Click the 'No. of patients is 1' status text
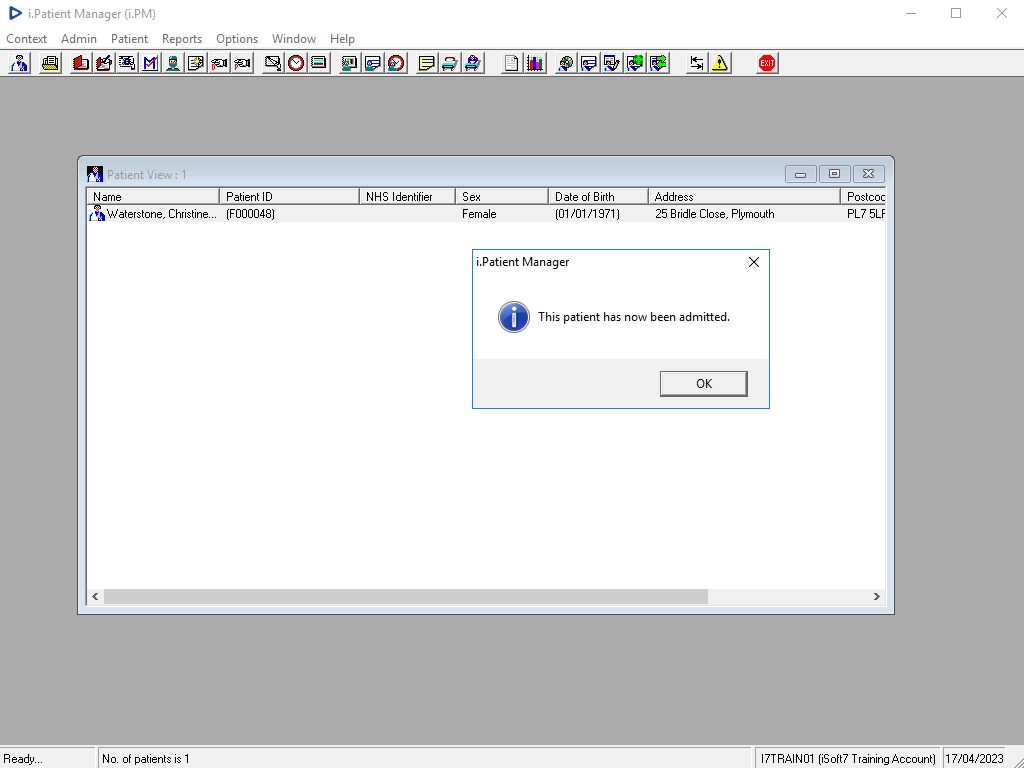 [146, 759]
